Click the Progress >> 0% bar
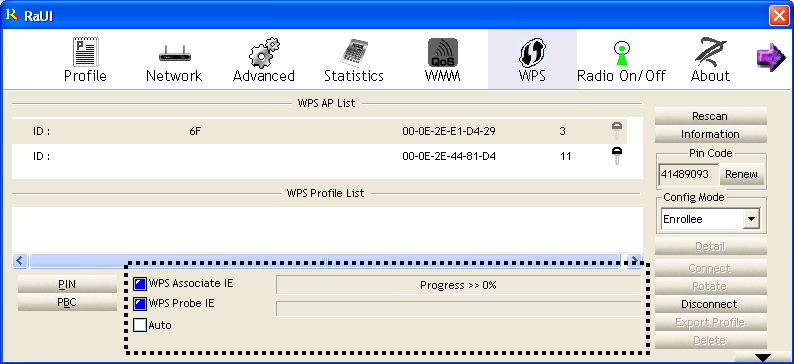 (458, 285)
